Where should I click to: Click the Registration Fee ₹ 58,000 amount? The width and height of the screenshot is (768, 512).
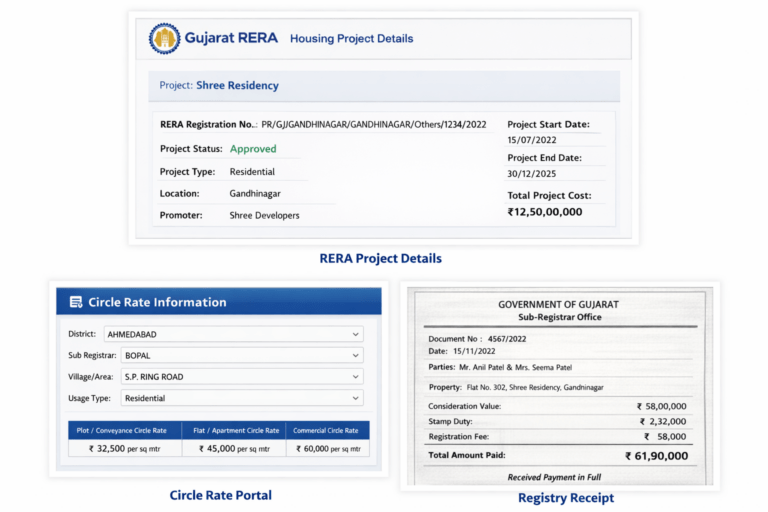pyautogui.click(x=665, y=437)
